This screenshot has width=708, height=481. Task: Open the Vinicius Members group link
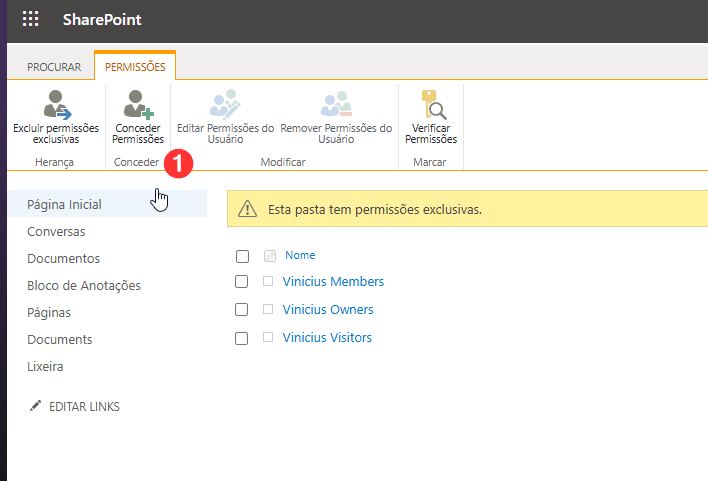333,282
